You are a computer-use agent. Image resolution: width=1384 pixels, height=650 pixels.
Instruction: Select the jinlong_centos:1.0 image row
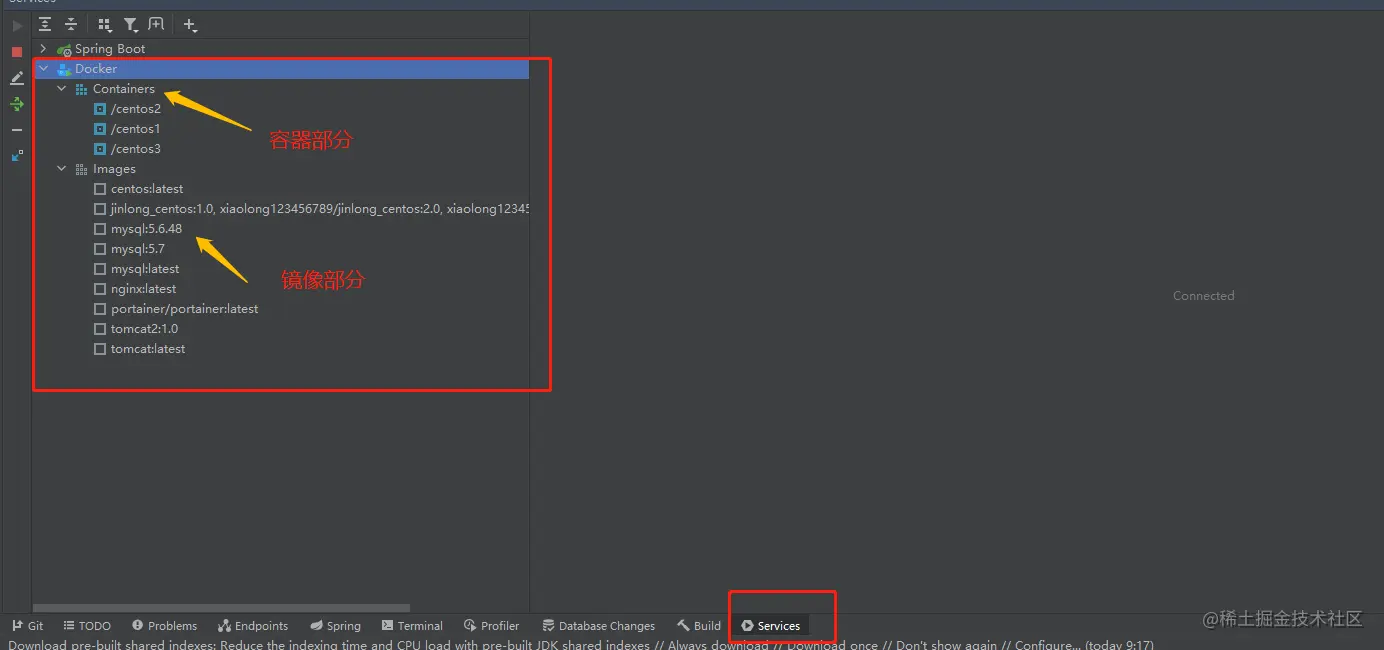(x=281, y=209)
